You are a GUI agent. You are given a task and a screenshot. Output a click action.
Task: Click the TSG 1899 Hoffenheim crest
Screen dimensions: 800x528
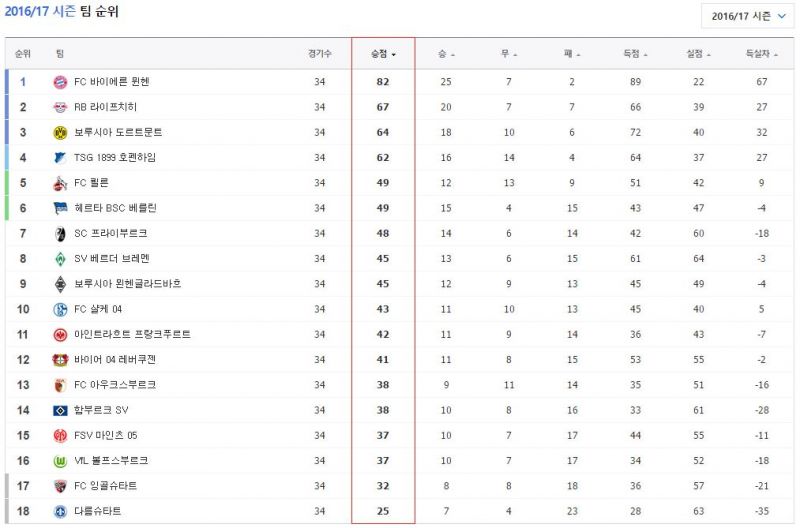click(x=59, y=158)
